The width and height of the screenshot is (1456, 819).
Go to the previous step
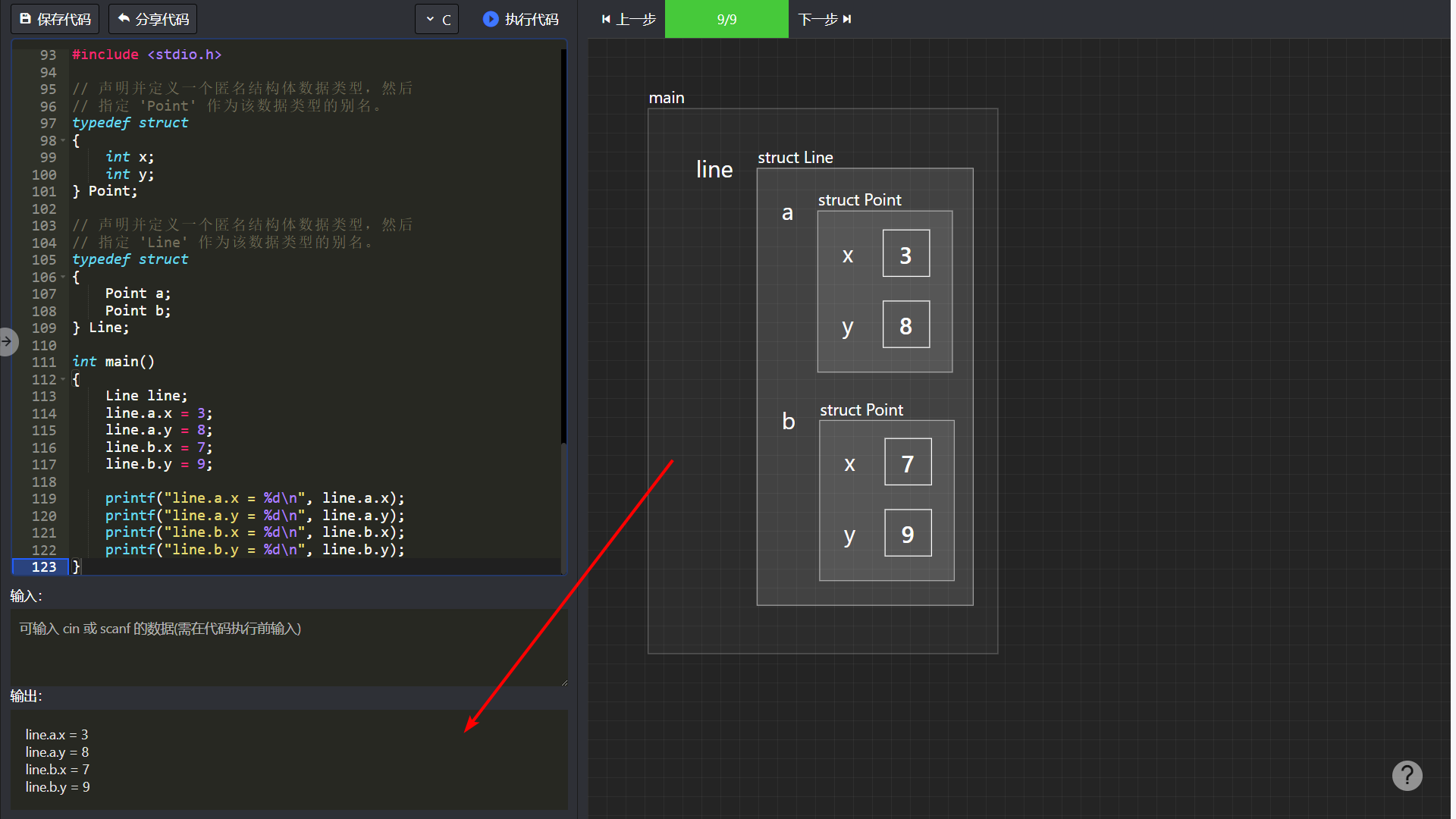pos(628,19)
